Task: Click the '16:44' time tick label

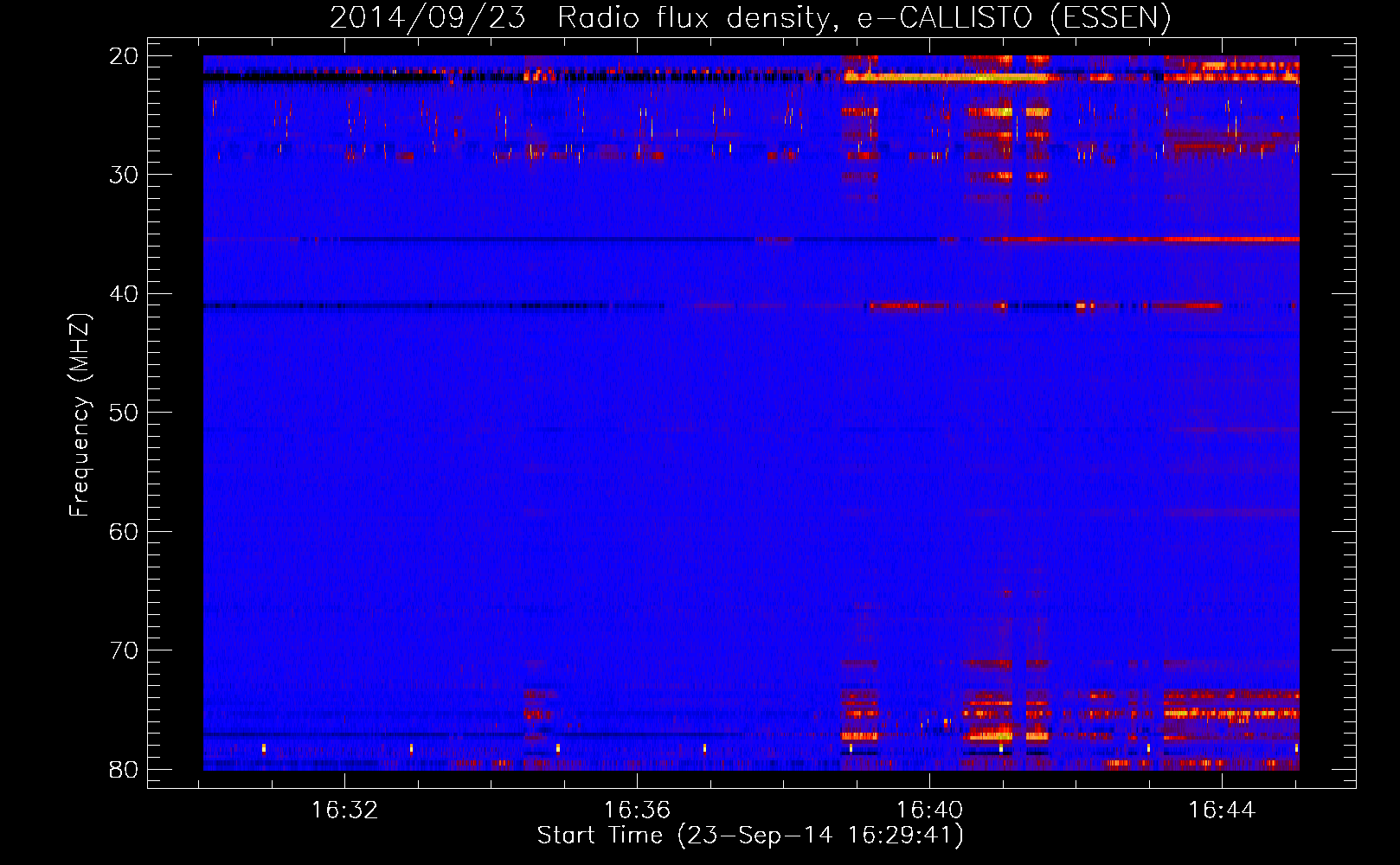Action: (1222, 811)
